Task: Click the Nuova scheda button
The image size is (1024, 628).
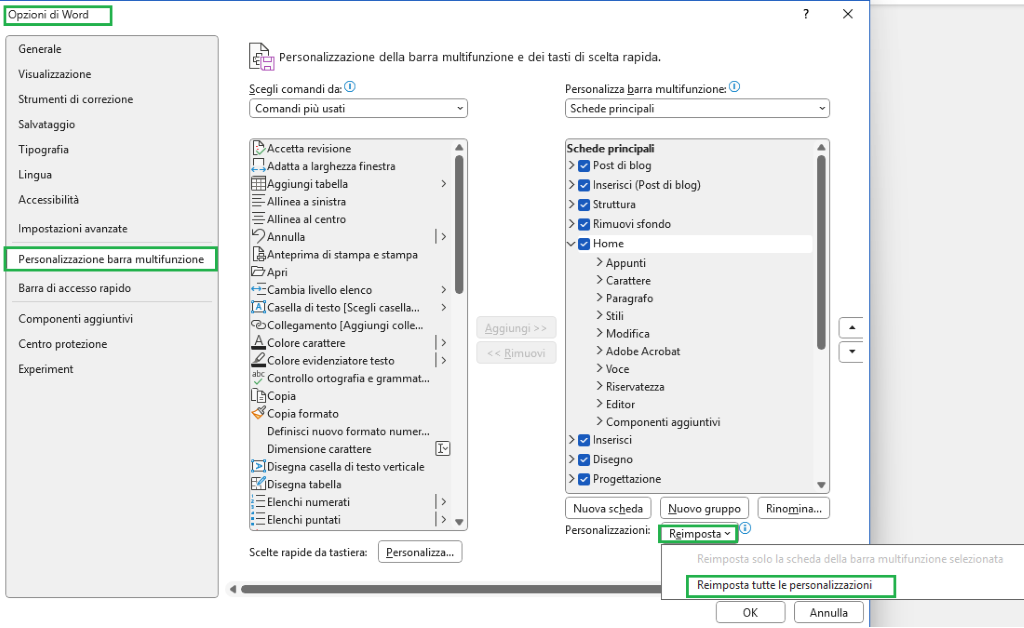Action: click(608, 508)
